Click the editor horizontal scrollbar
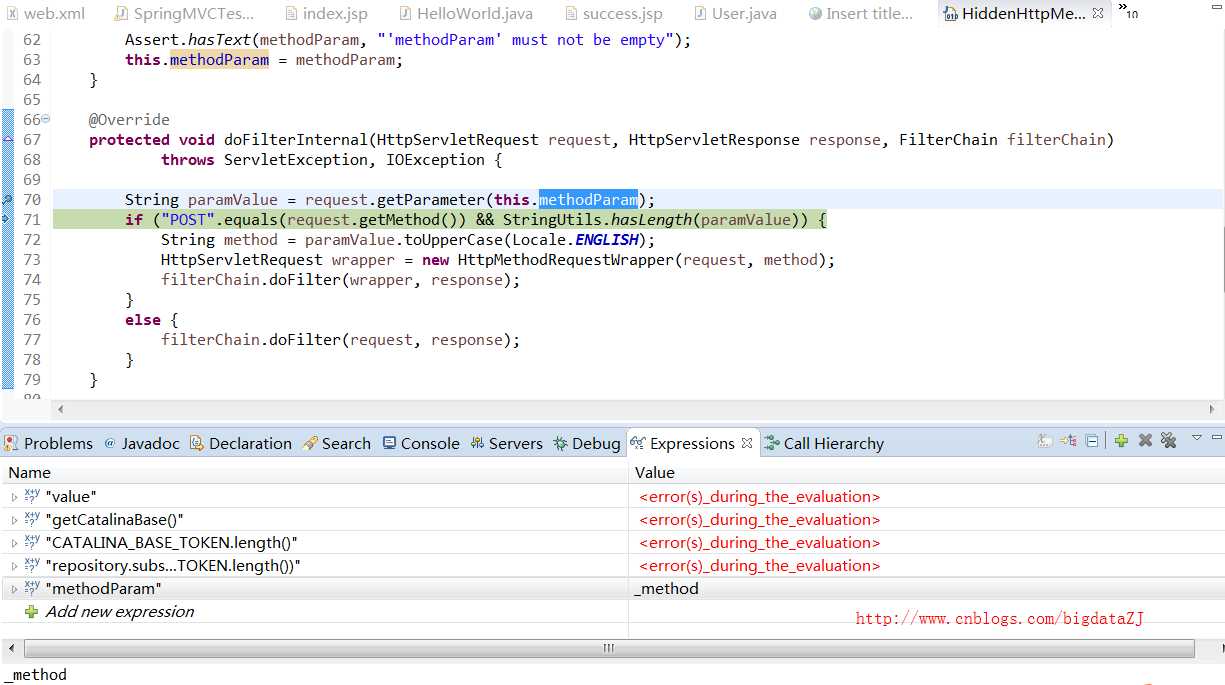This screenshot has height=685, width=1225. coord(636,409)
